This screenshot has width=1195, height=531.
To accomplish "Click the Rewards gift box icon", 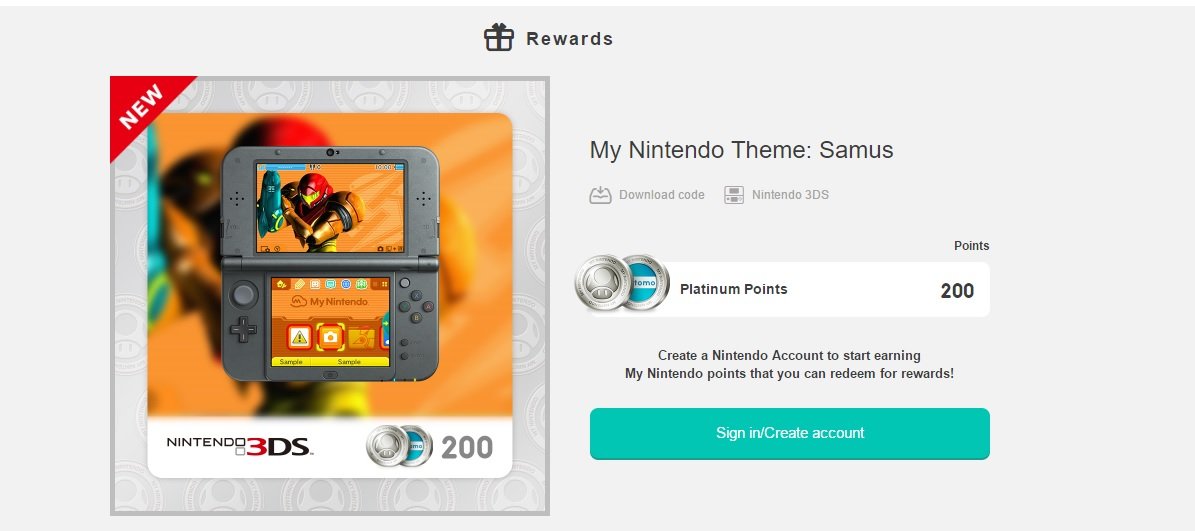I will coord(498,38).
